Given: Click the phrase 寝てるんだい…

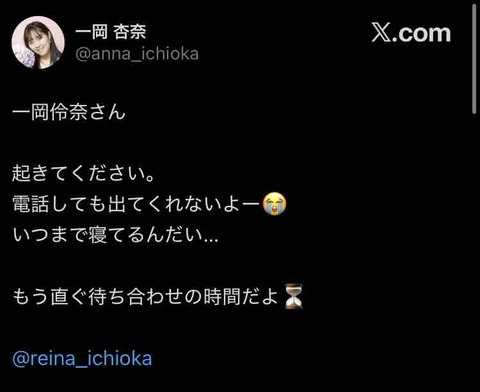Looking at the screenshot, I should (154, 235).
